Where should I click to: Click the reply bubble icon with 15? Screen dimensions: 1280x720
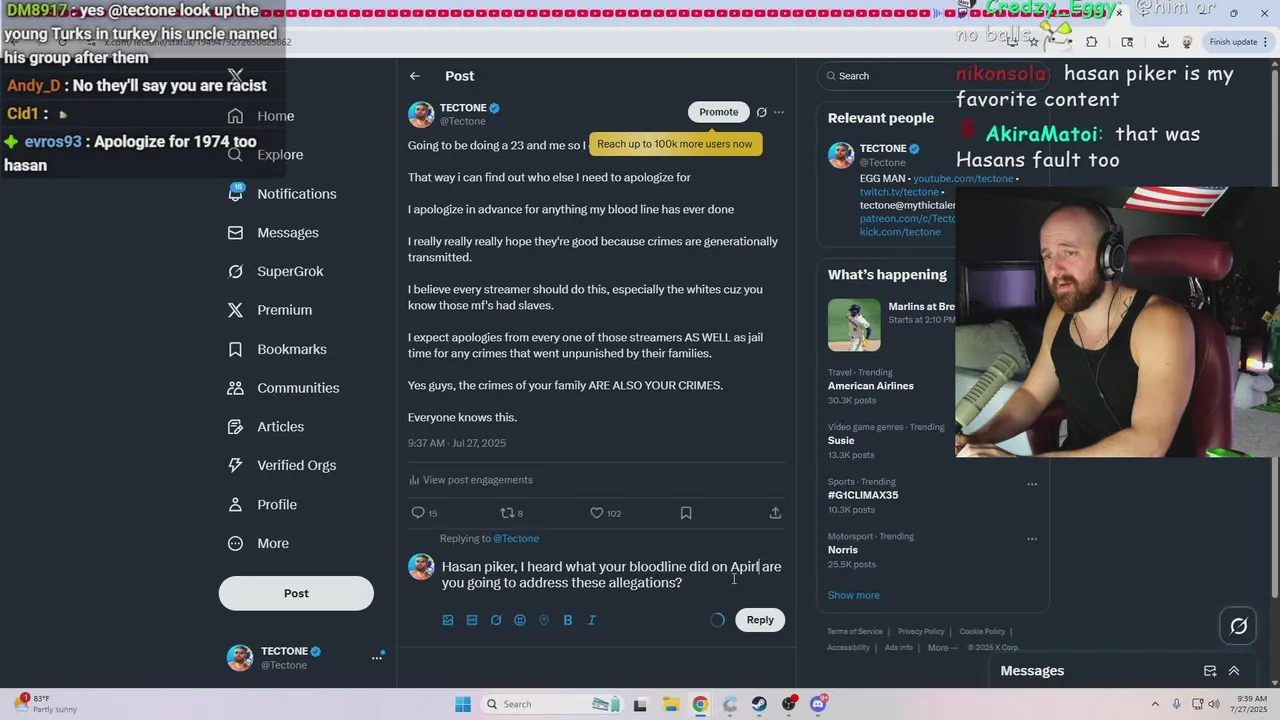click(x=418, y=513)
